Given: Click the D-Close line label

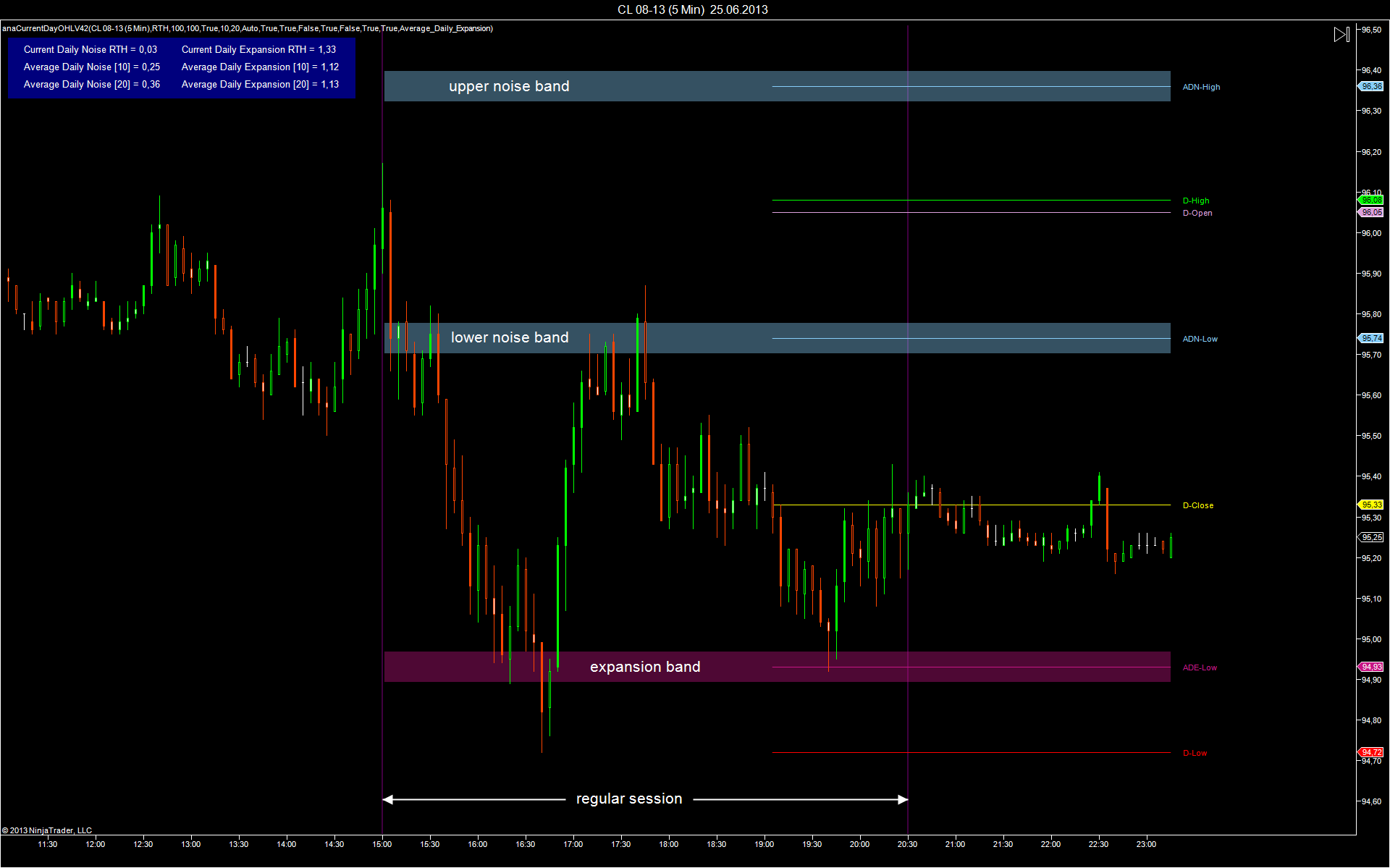Looking at the screenshot, I should [x=1197, y=505].
